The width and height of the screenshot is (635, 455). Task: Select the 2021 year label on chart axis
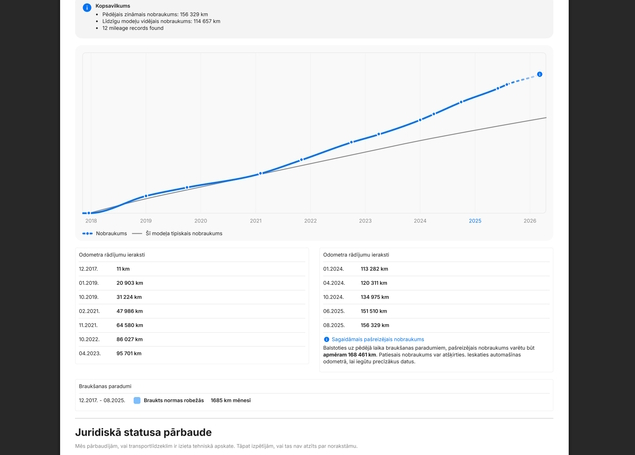[256, 221]
